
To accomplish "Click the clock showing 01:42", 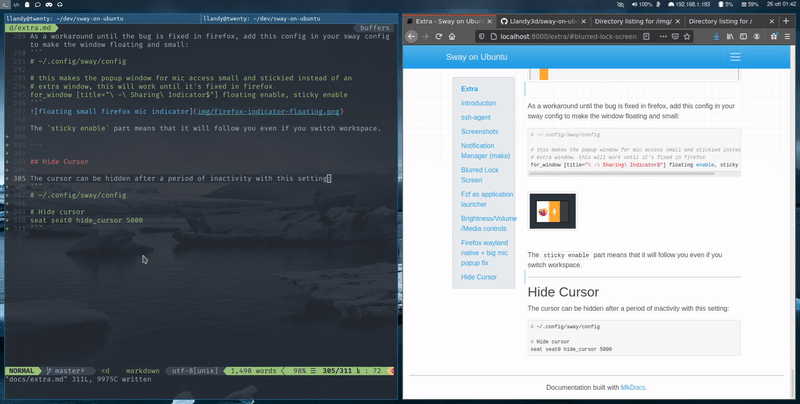I will pos(782,4).
